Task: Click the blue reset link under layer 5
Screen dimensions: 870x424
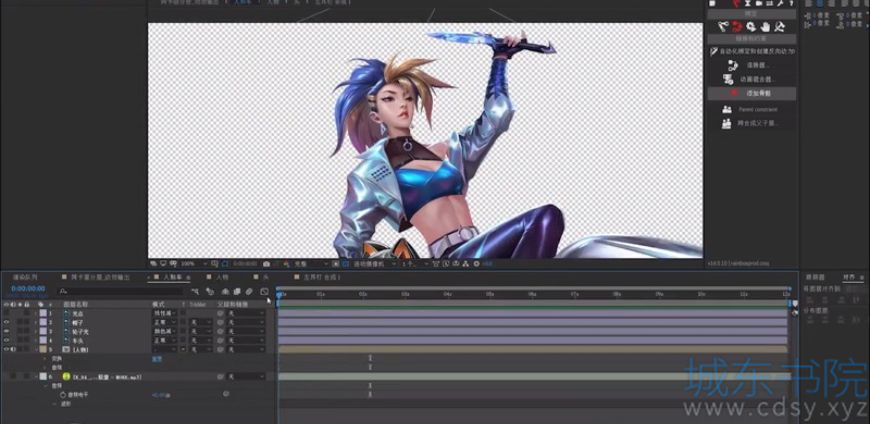Action: 157,359
